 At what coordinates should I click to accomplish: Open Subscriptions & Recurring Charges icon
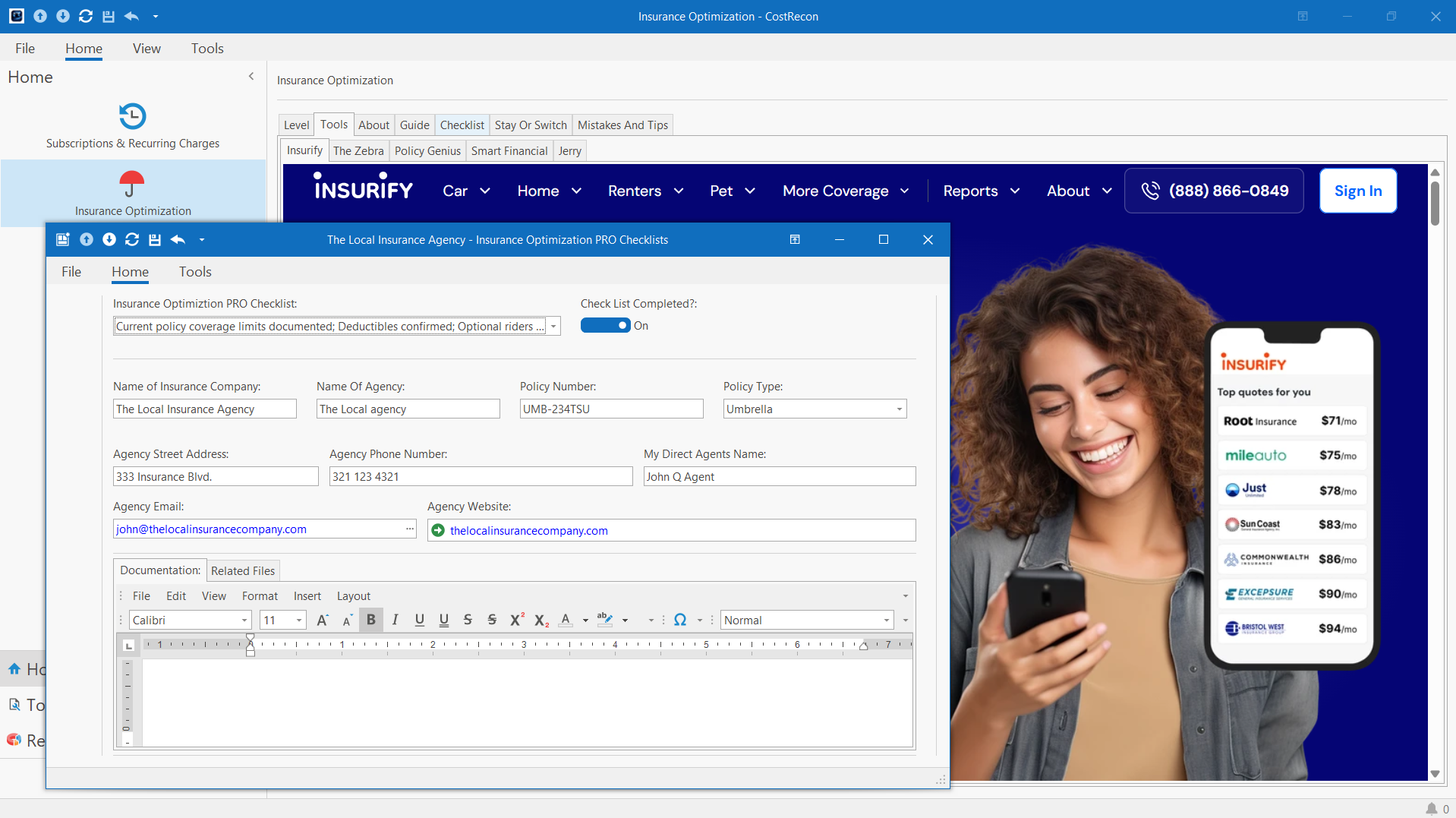pyautogui.click(x=132, y=116)
